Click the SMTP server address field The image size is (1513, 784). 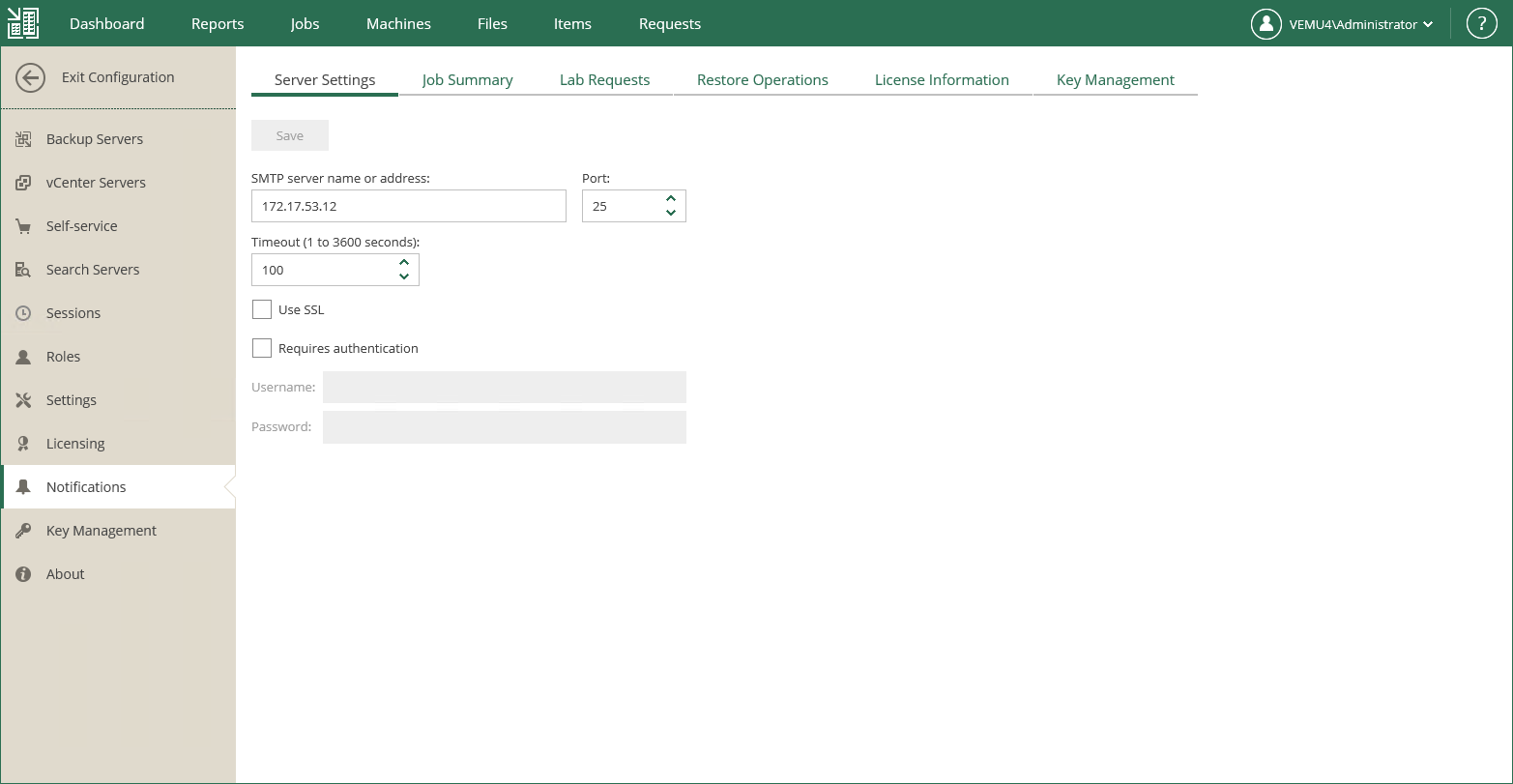(x=409, y=206)
